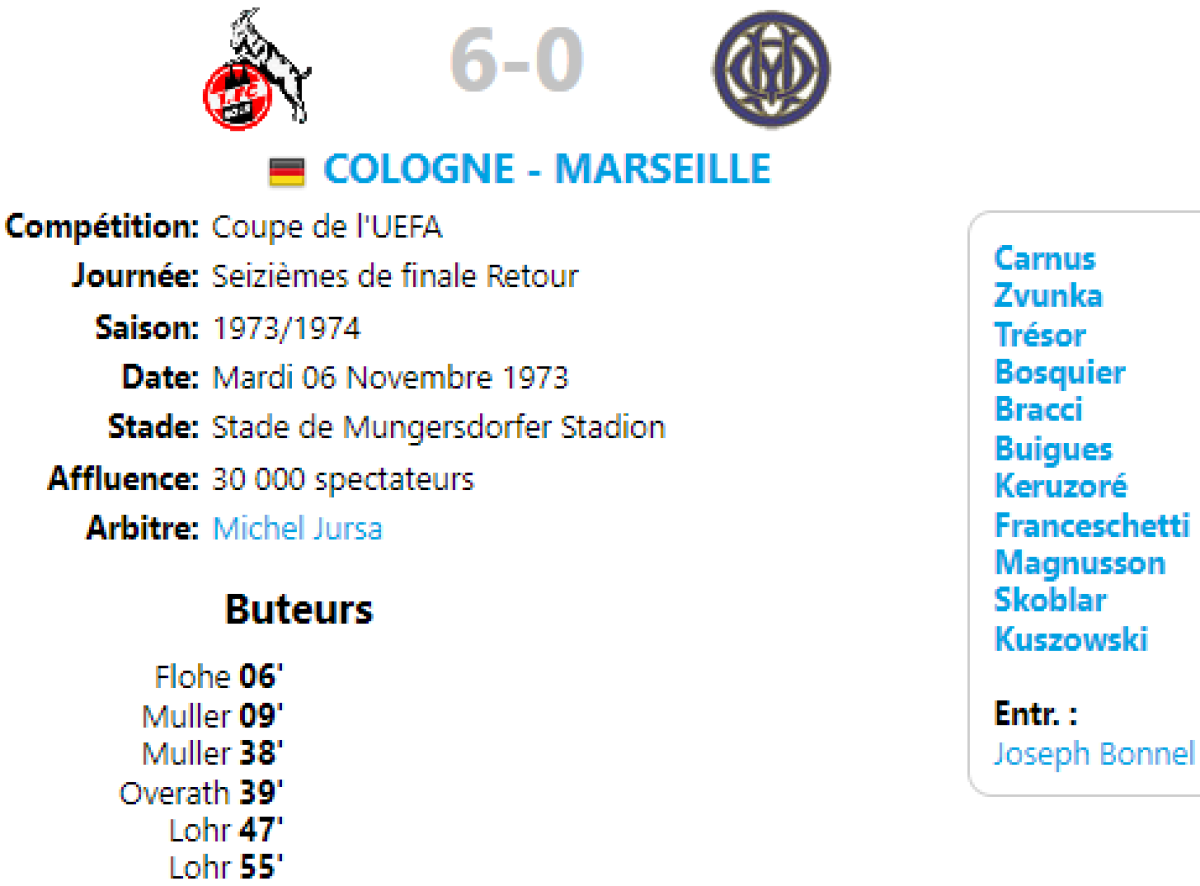Open referee Michel Jursa's page
Screen dimensions: 1200x886
click(297, 528)
